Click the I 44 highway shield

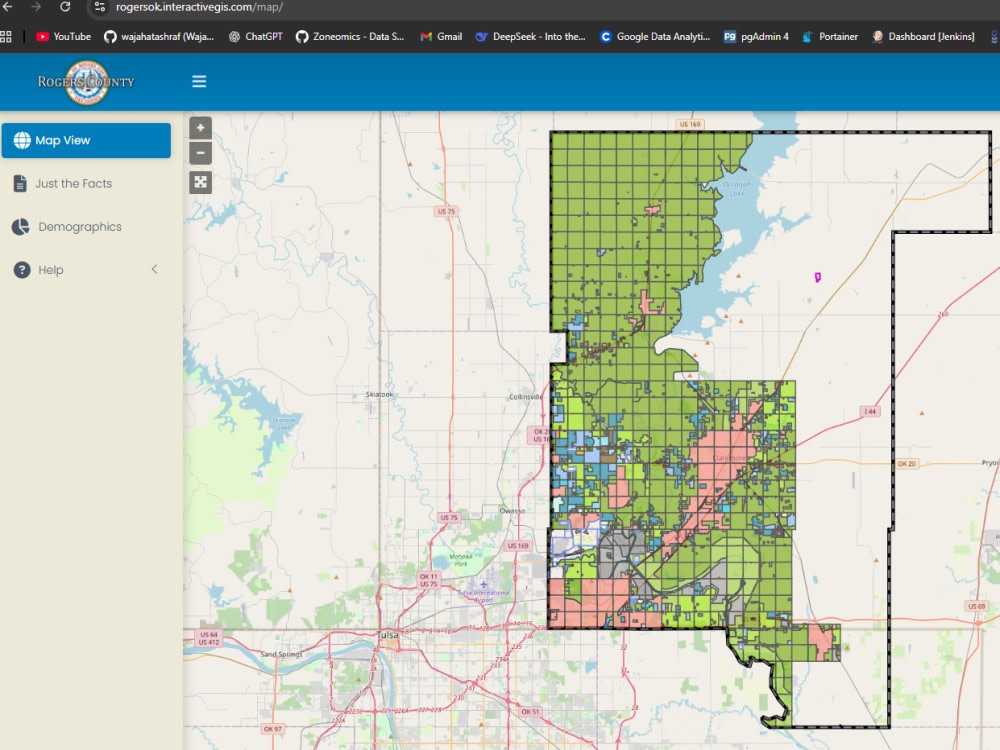[870, 411]
